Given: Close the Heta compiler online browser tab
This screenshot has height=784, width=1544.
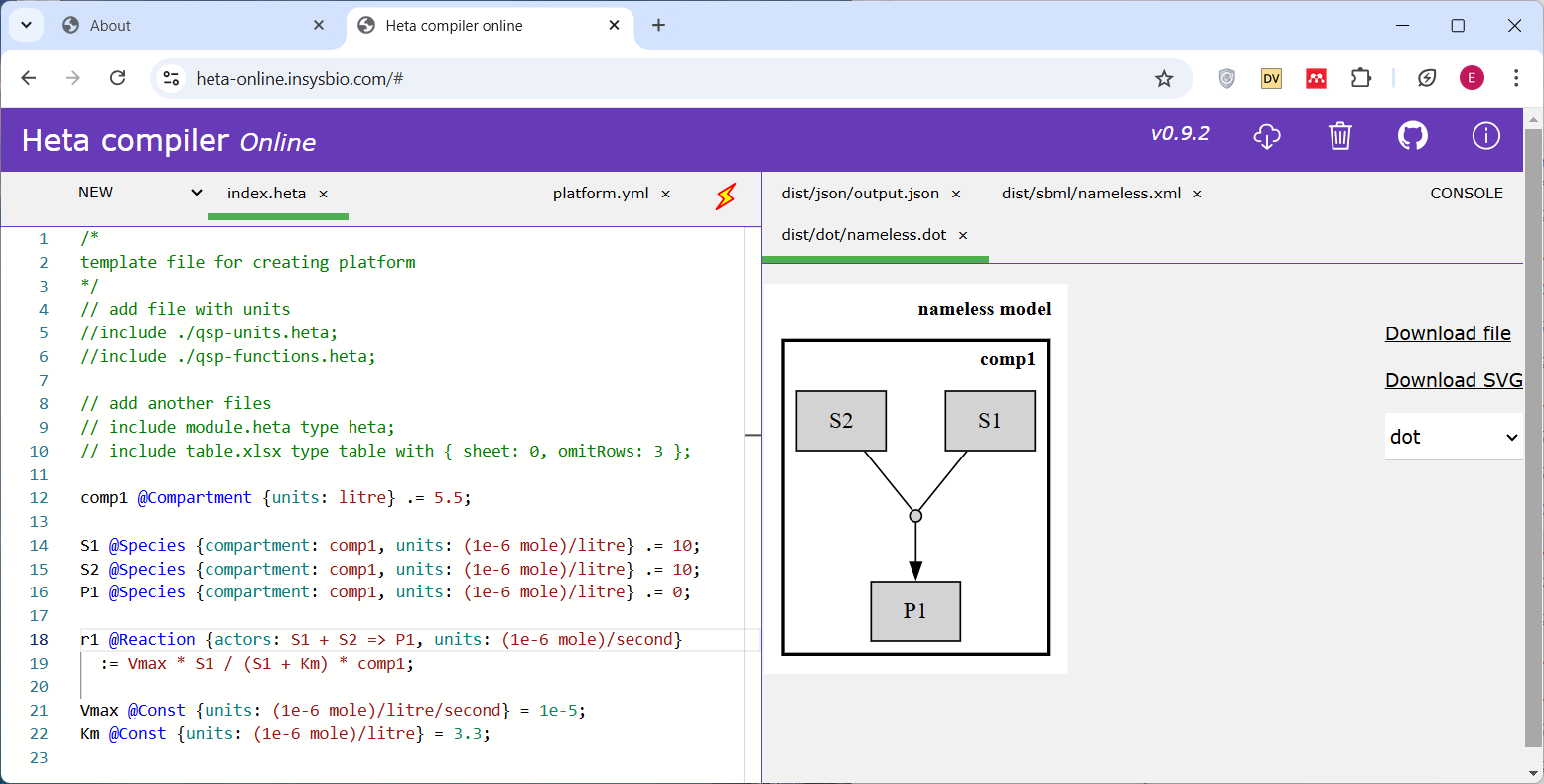Looking at the screenshot, I should (x=615, y=26).
